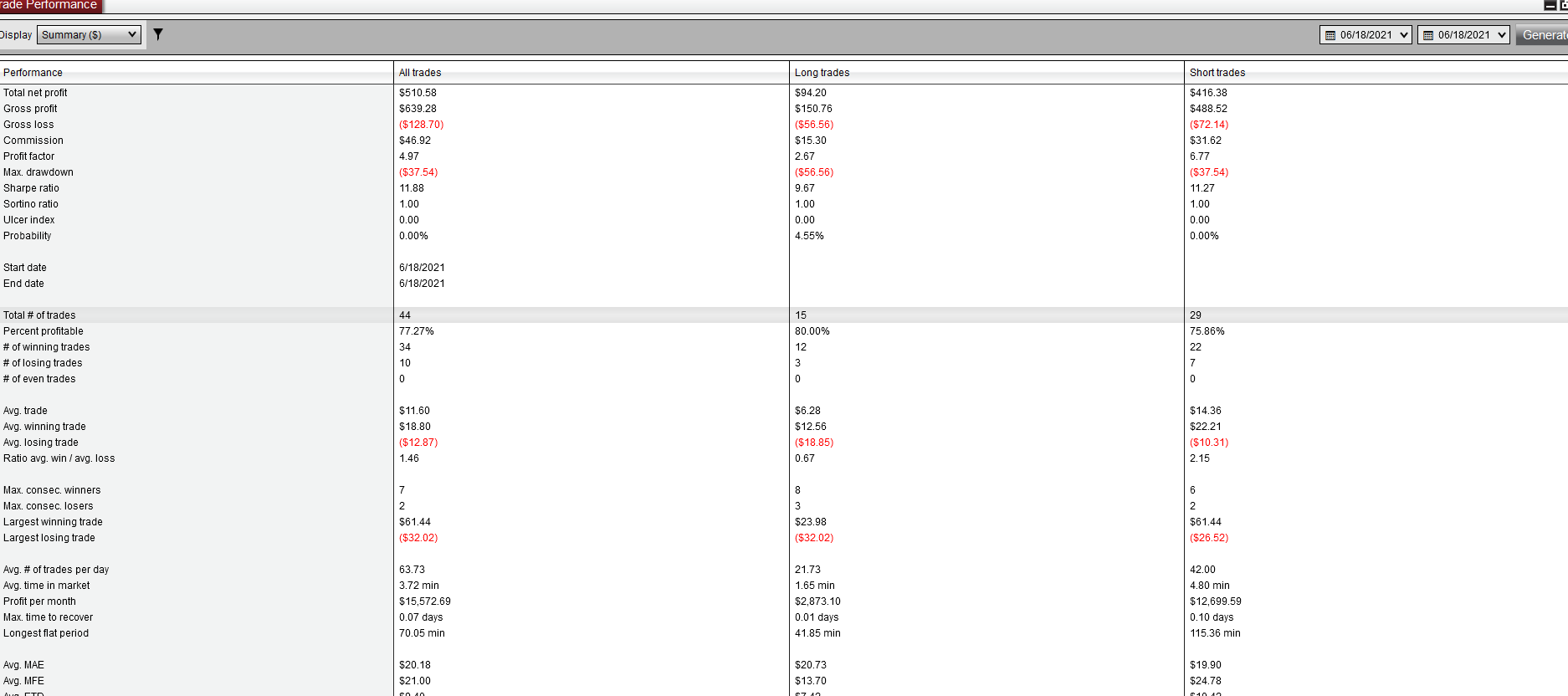Select the # of even trades row

(x=784, y=379)
